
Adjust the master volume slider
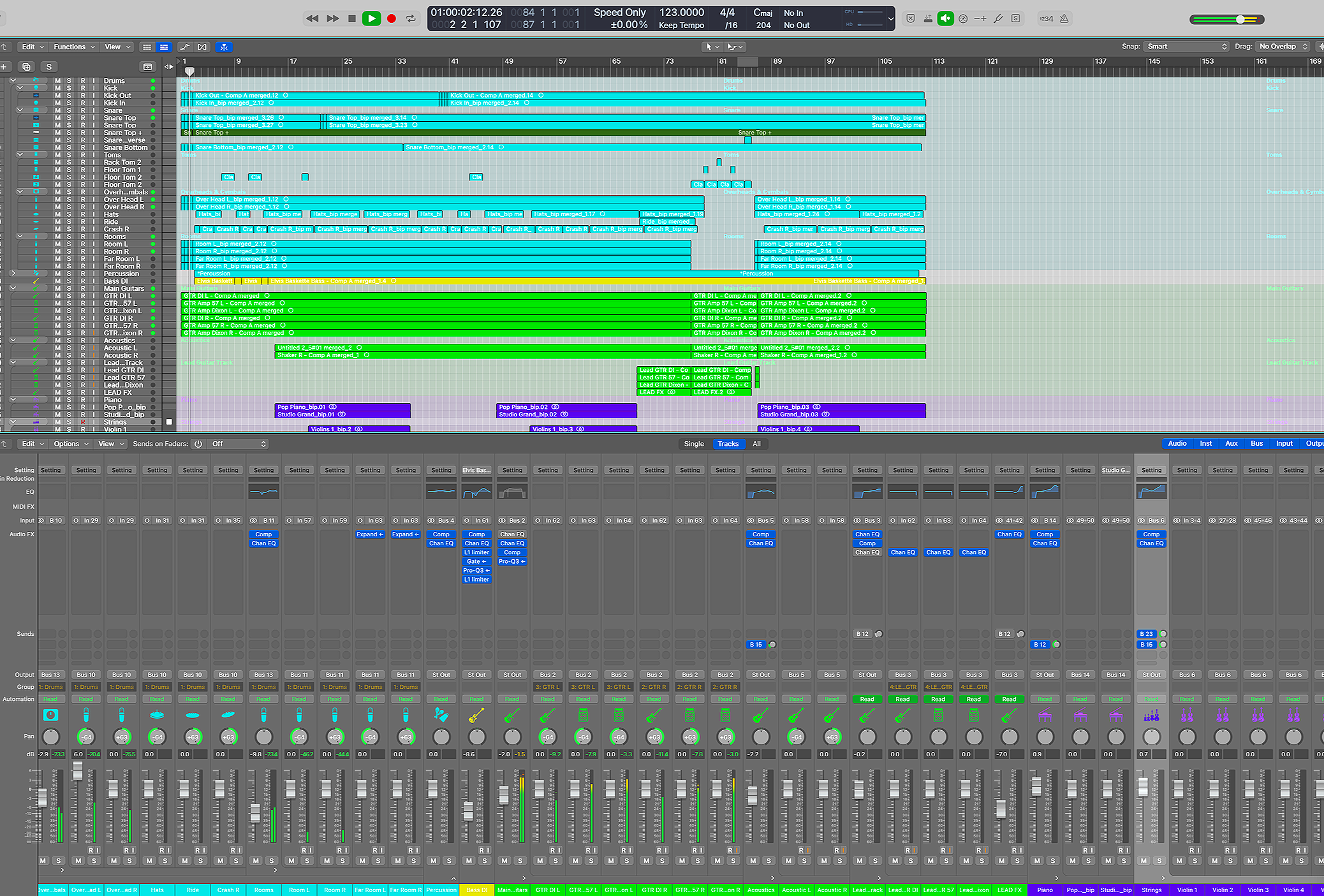point(1240,19)
